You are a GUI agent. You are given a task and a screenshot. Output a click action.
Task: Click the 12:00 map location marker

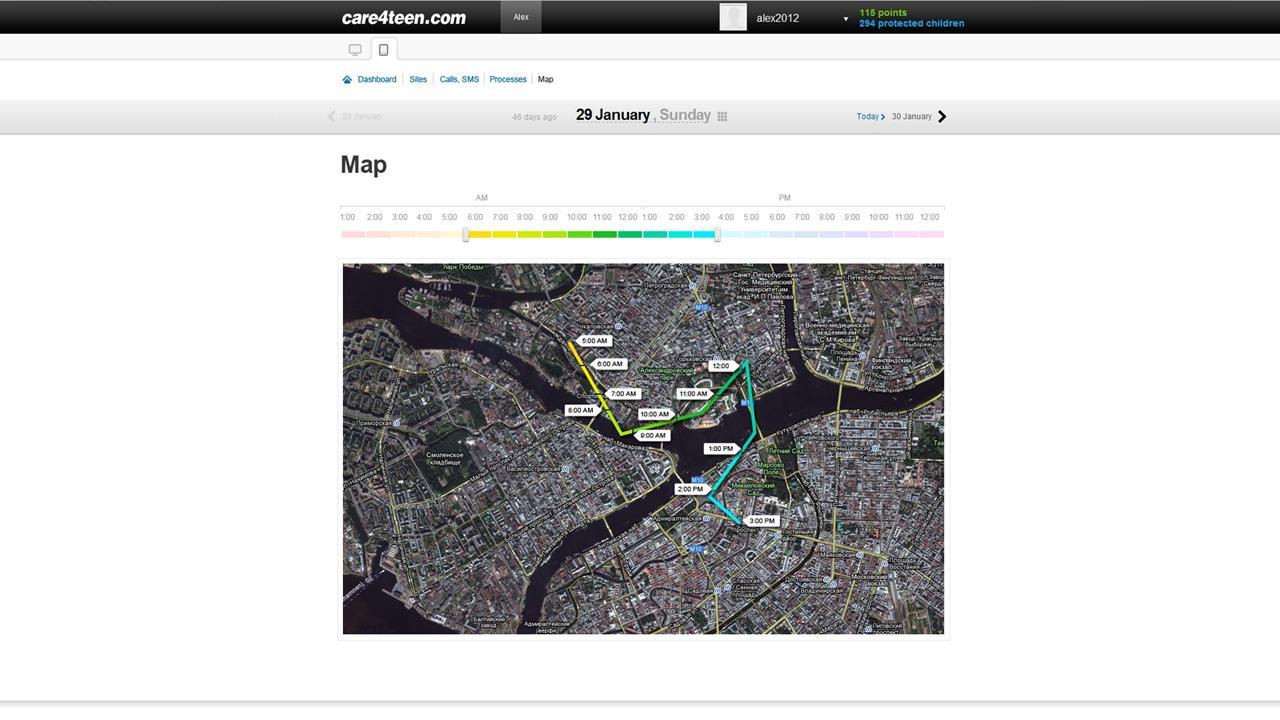pyautogui.click(x=721, y=366)
